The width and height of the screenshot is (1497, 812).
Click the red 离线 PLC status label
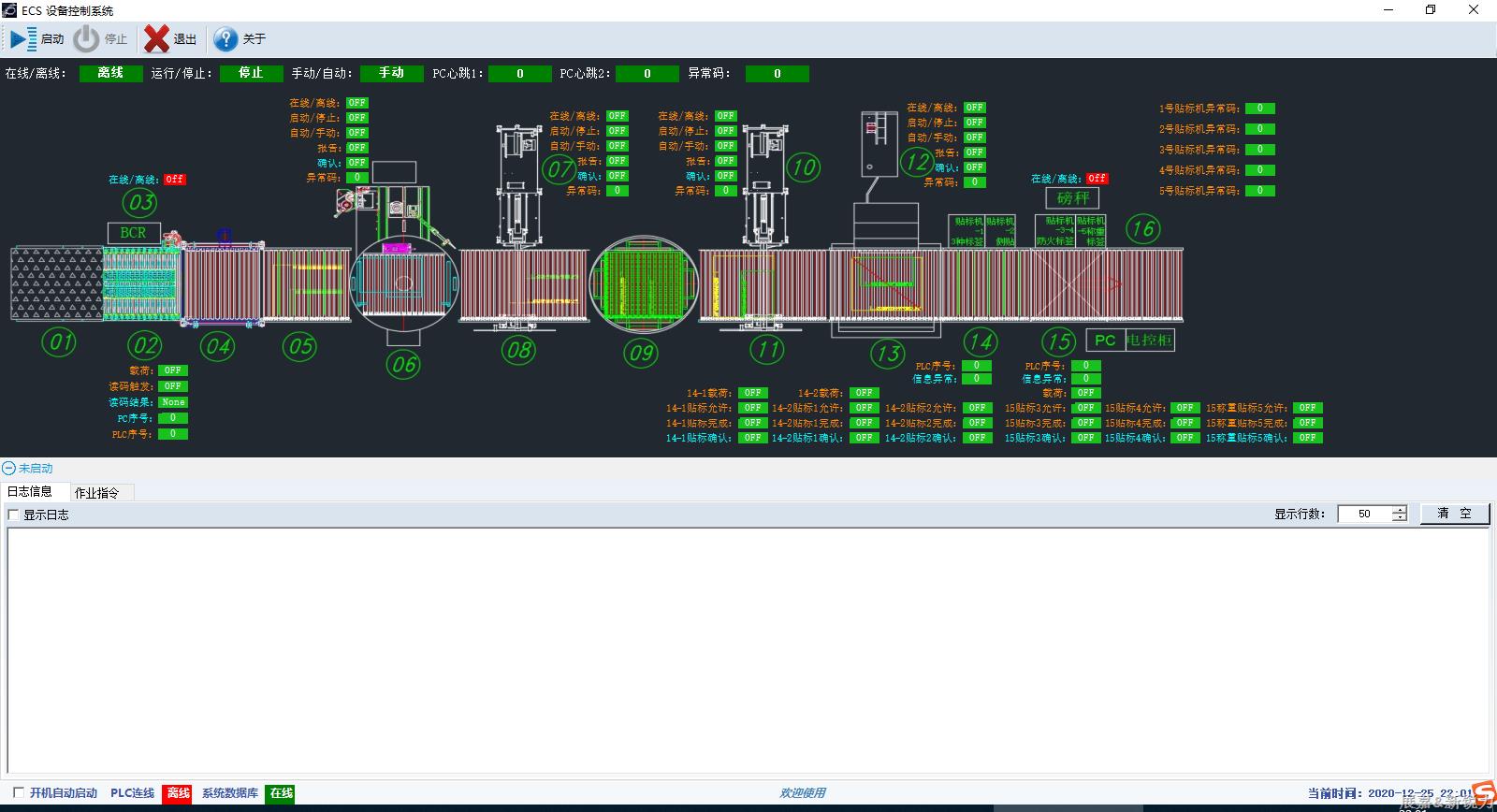click(178, 793)
